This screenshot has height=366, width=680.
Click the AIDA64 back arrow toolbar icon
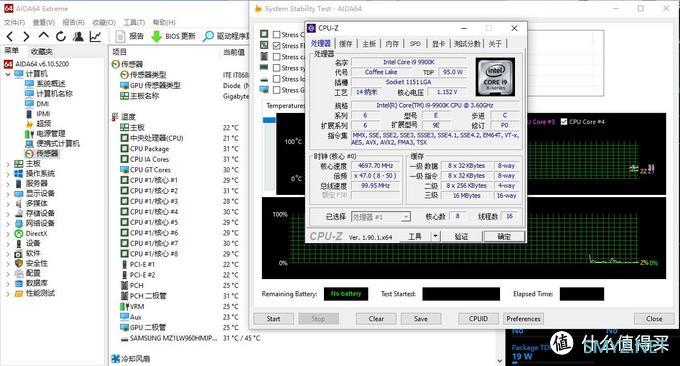(10, 36)
